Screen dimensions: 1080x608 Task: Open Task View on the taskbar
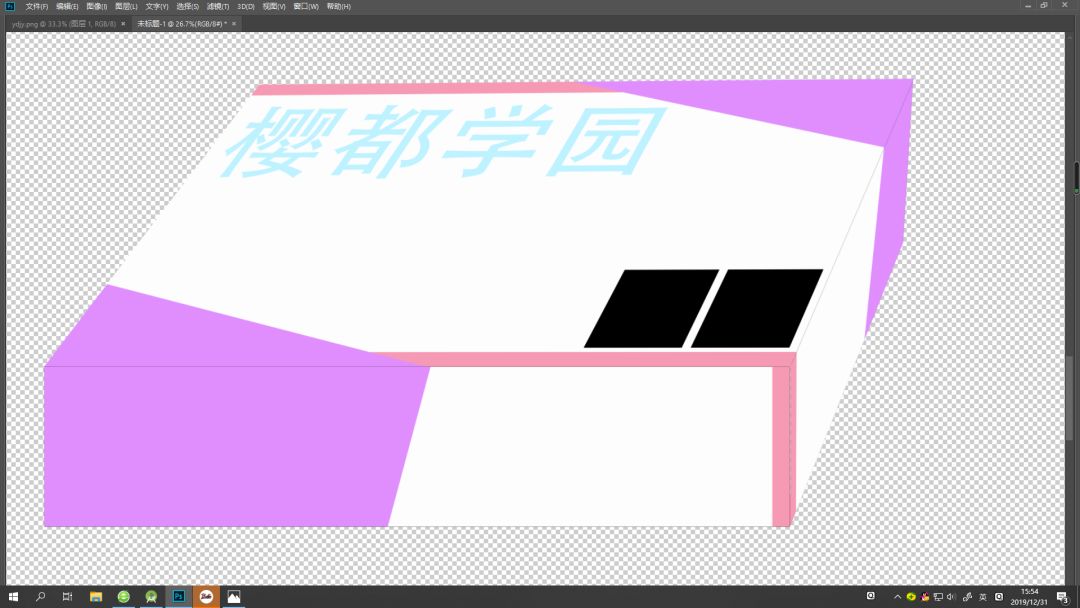[68, 596]
